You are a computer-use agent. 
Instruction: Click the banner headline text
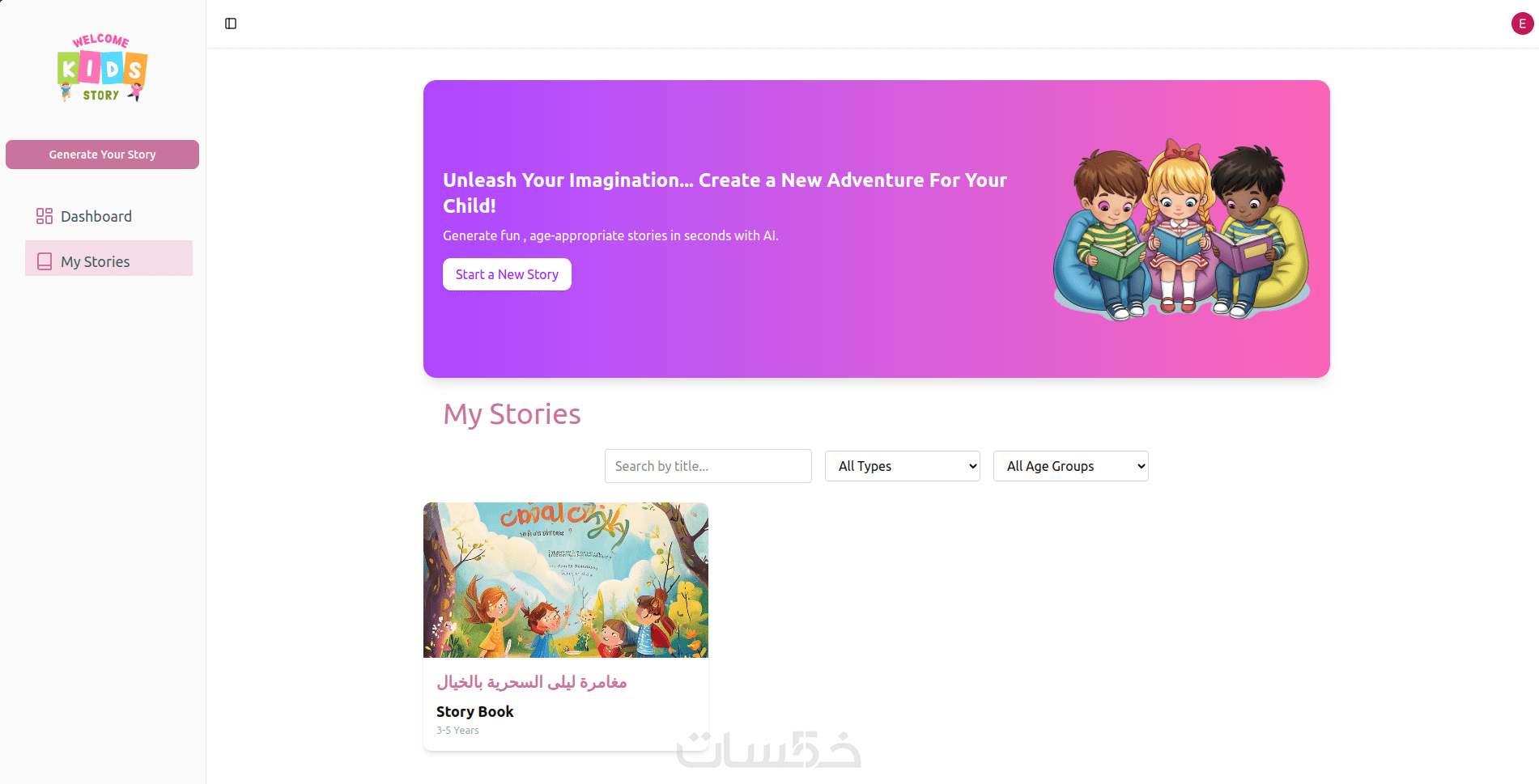point(725,193)
